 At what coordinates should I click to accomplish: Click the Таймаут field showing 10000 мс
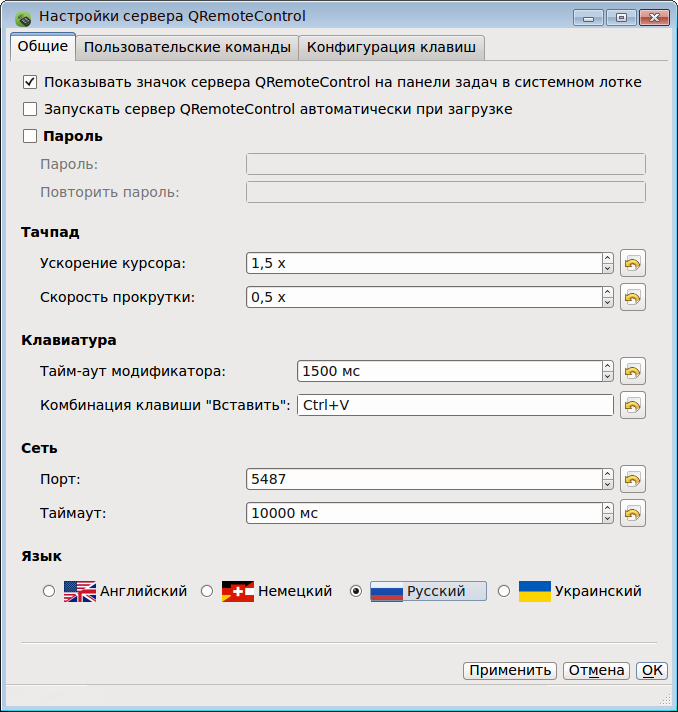424,513
